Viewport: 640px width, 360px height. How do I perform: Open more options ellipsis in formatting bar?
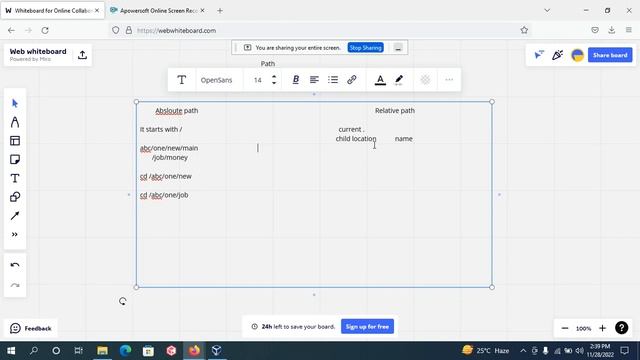click(449, 80)
